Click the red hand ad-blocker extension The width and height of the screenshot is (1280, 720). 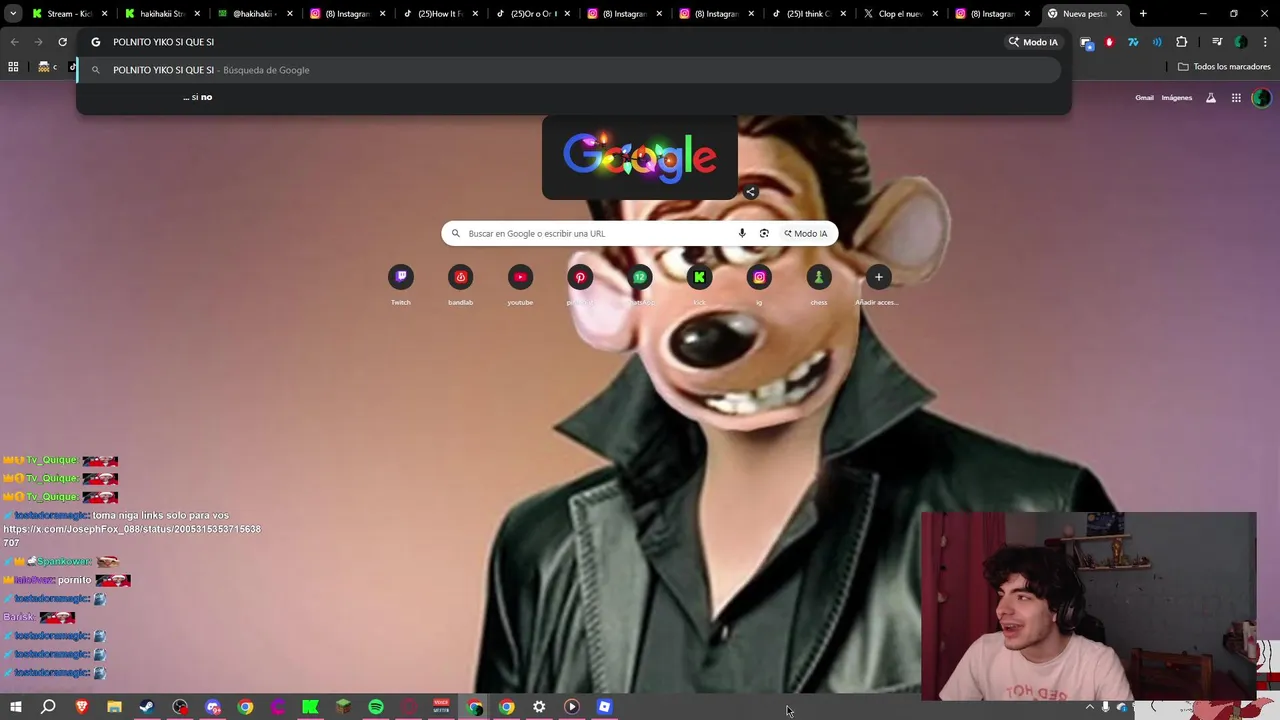[x=1109, y=42]
